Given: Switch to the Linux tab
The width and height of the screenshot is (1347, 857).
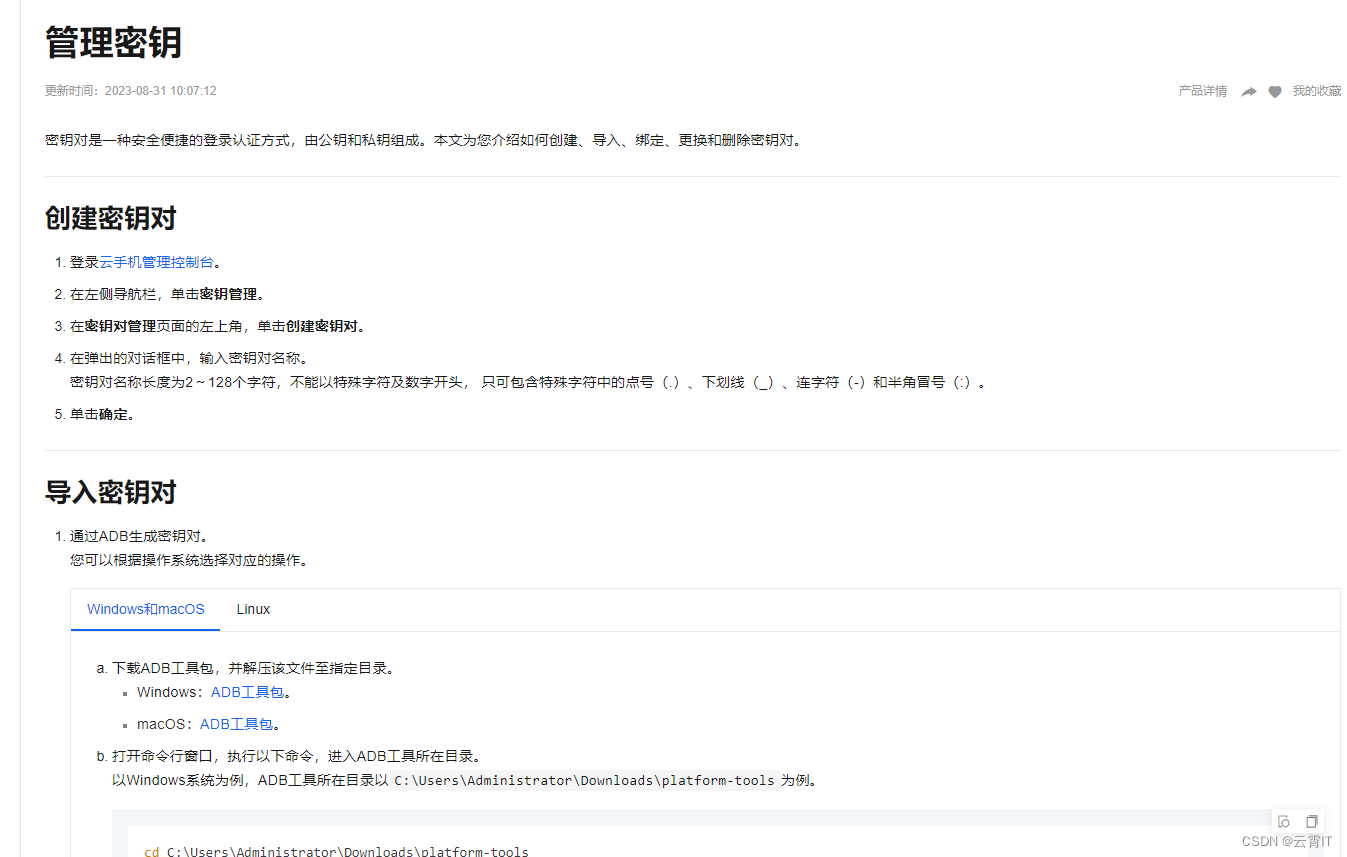Looking at the screenshot, I should [x=253, y=609].
